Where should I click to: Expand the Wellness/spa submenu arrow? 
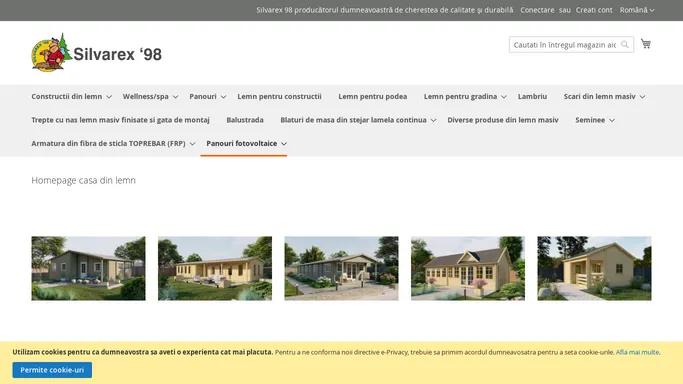[x=175, y=97]
